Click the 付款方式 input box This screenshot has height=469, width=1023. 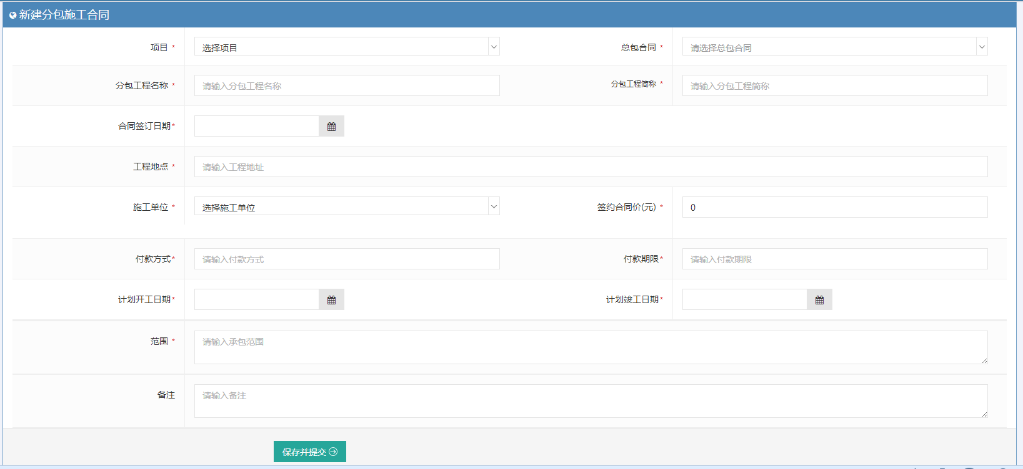[346, 259]
